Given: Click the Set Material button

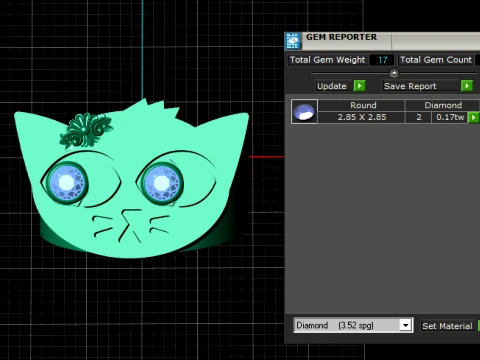Looking at the screenshot, I should pyautogui.click(x=447, y=326).
